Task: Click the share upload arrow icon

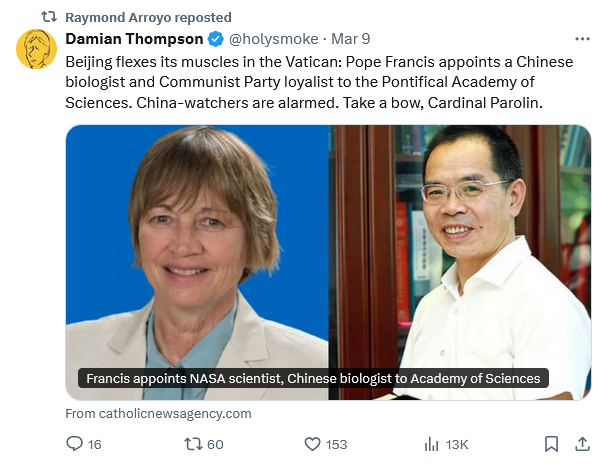Action: point(582,444)
